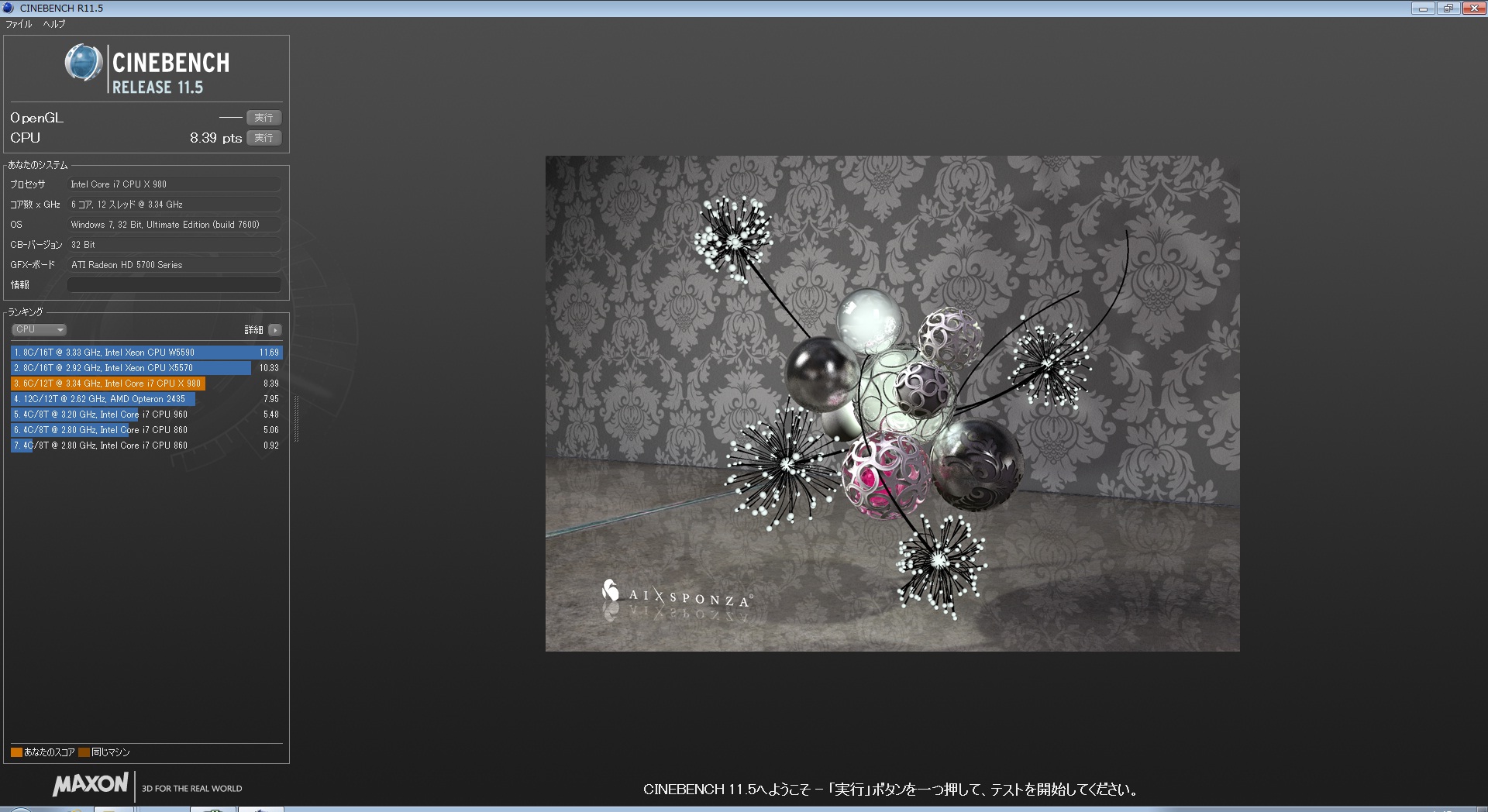Open the ファイル menu
1488x812 pixels.
(19, 24)
